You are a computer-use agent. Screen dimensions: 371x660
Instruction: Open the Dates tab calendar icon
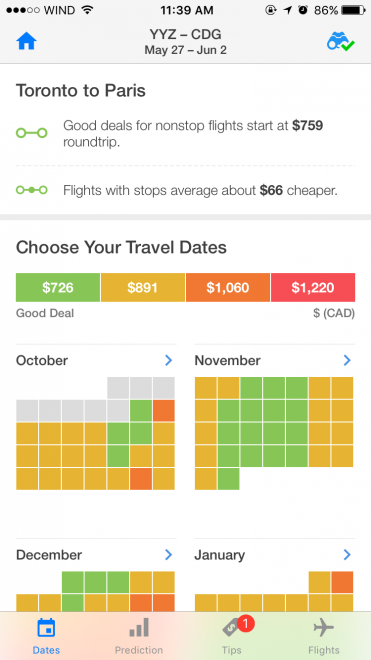tap(46, 628)
